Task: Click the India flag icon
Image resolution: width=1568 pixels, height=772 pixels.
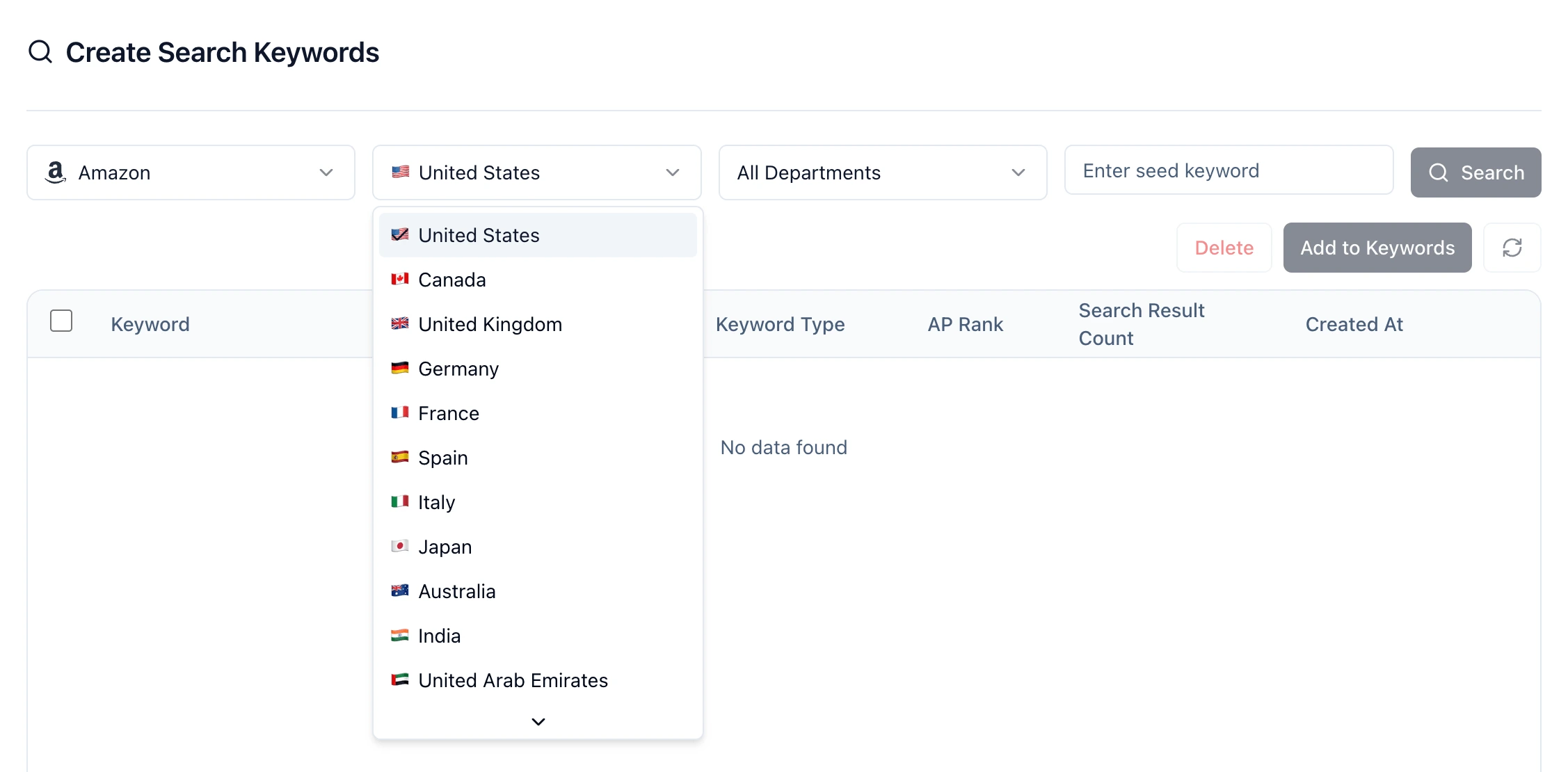Action: [x=400, y=636]
